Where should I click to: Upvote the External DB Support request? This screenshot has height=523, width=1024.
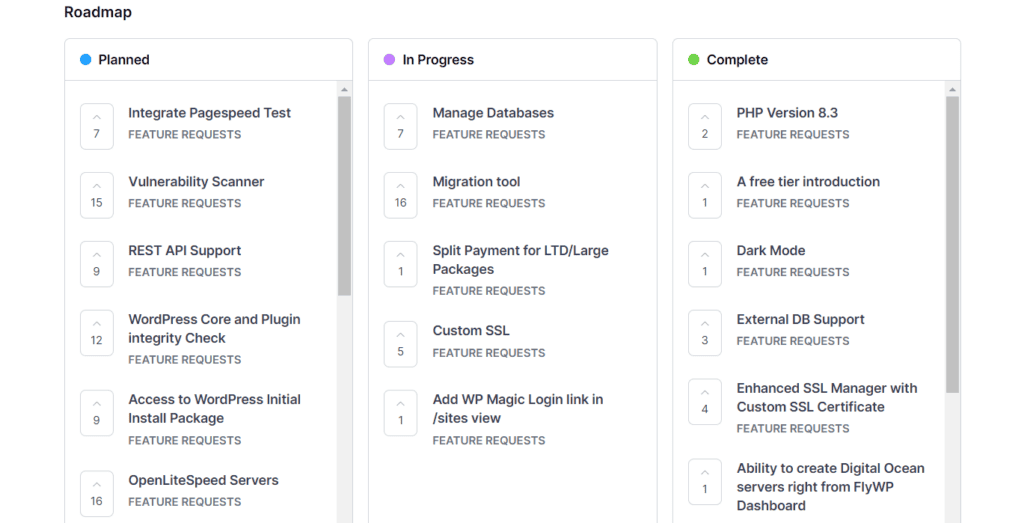coord(705,333)
